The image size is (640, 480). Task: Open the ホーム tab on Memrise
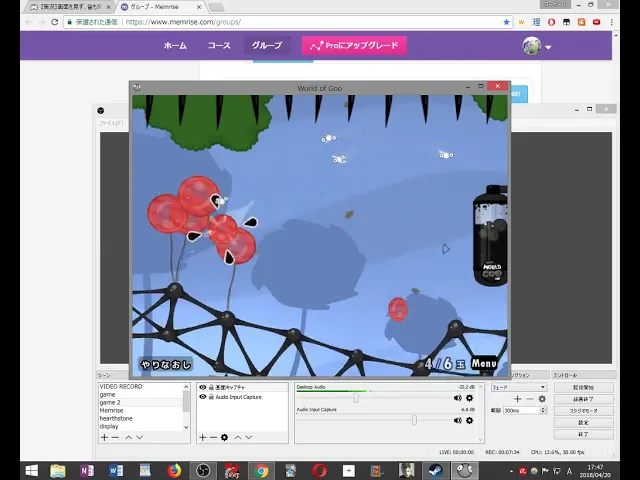(x=175, y=45)
